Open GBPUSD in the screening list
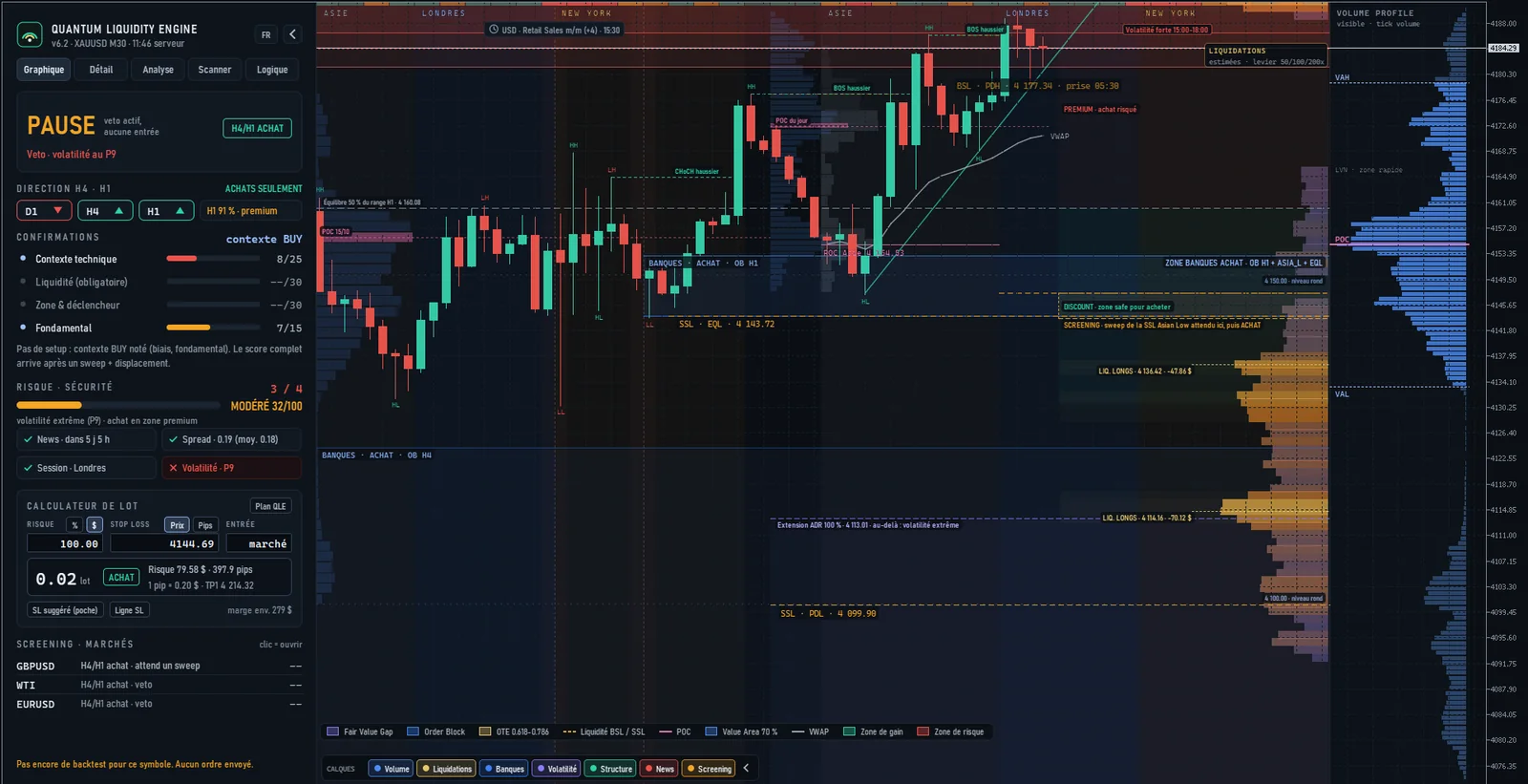The width and height of the screenshot is (1528, 784). [159, 666]
